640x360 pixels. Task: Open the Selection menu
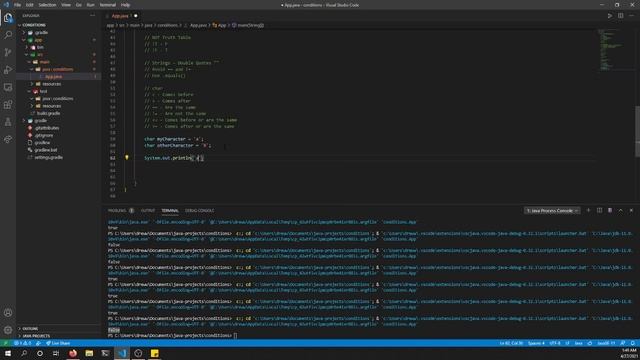47,5
